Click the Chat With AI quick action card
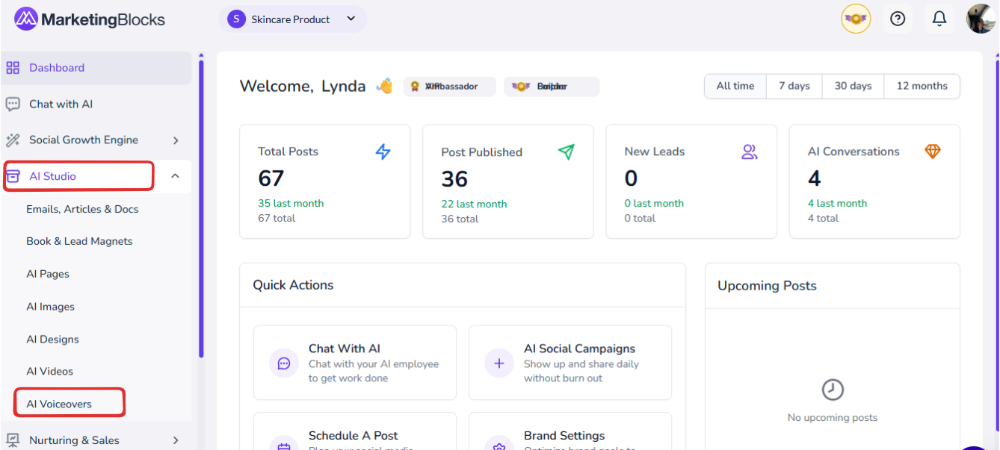Viewport: 1000px width, 450px height. pyautogui.click(x=355, y=363)
